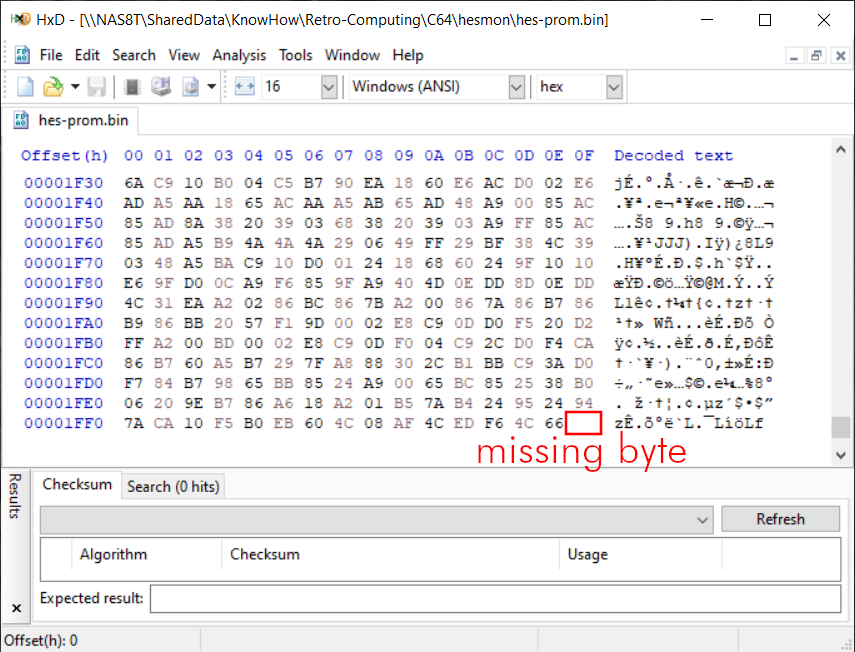The image size is (855, 652).
Task: Click the Checksum column header
Action: [x=264, y=554]
